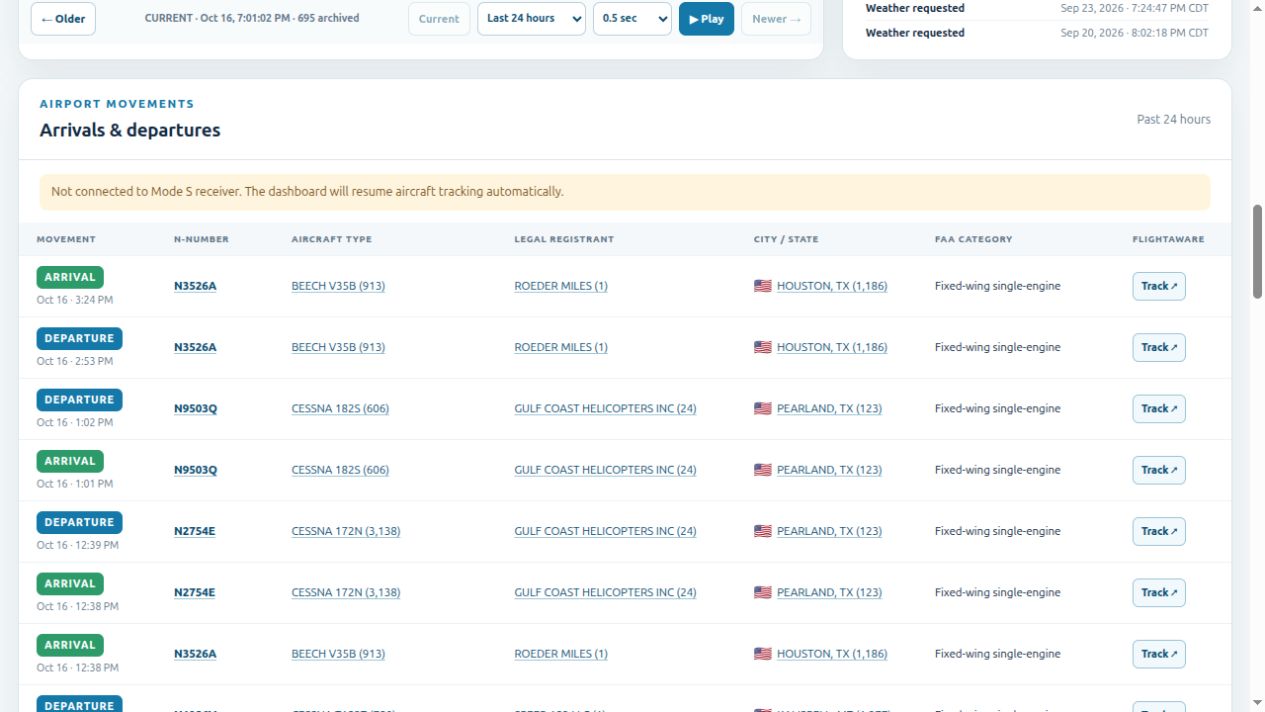1265x712 pixels.
Task: Click the Mode S receiver warning banner
Action: click(625, 192)
